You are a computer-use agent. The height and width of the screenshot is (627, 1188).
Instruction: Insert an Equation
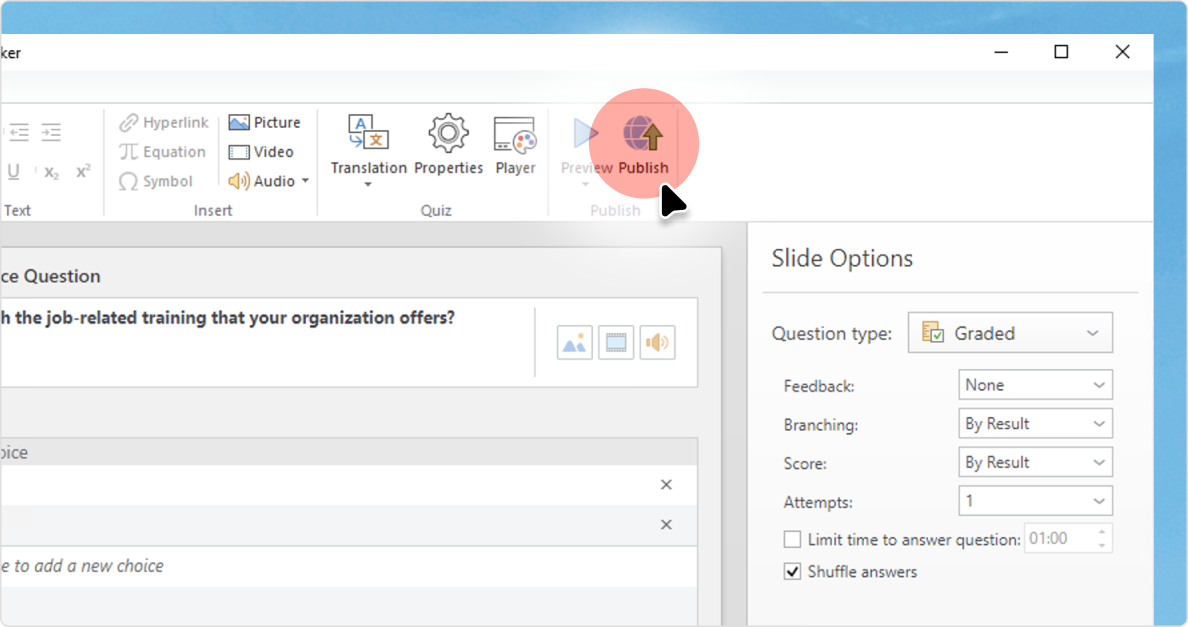(x=162, y=152)
